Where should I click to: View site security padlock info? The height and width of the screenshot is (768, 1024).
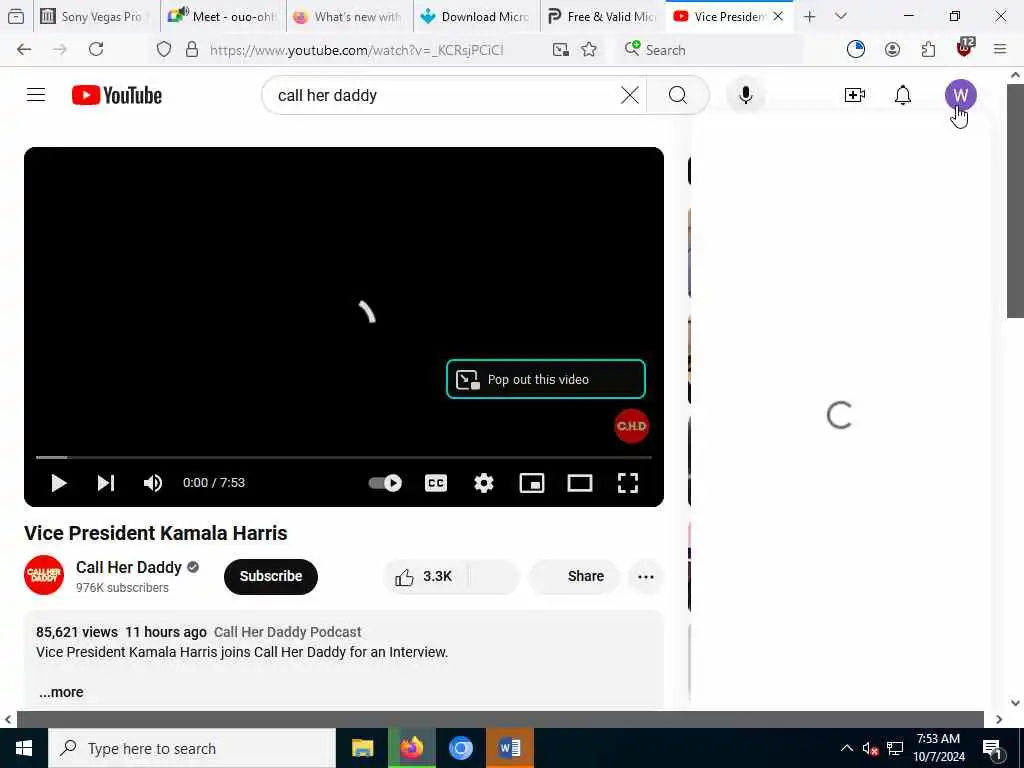coord(191,49)
